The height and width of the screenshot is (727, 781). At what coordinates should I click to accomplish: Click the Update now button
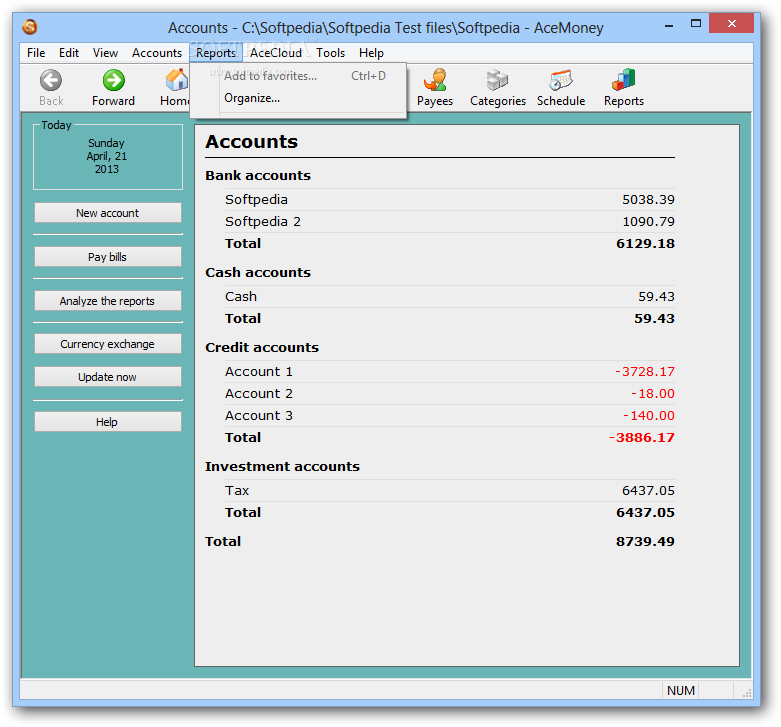click(108, 377)
